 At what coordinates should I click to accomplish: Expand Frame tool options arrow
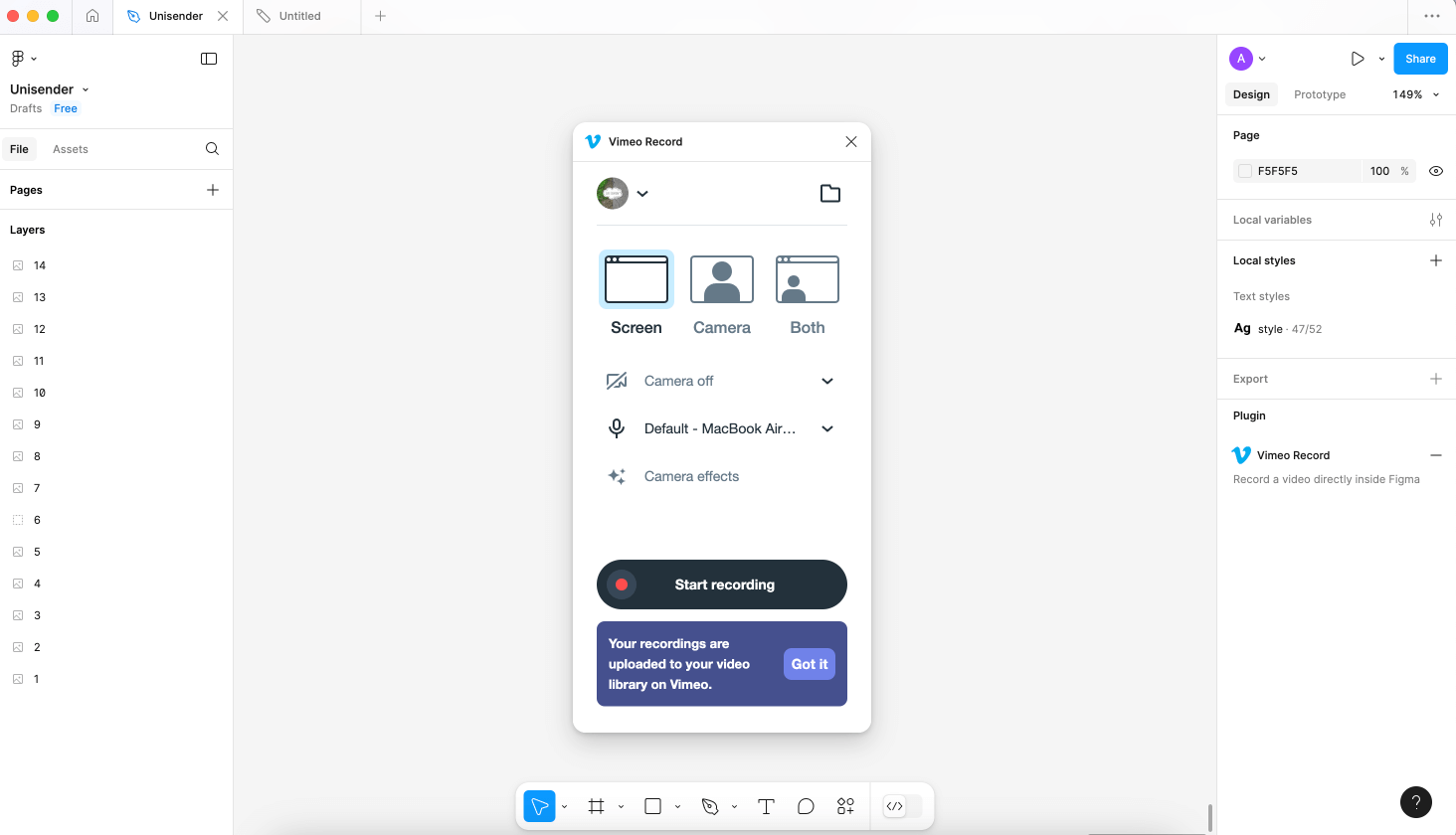(621, 806)
